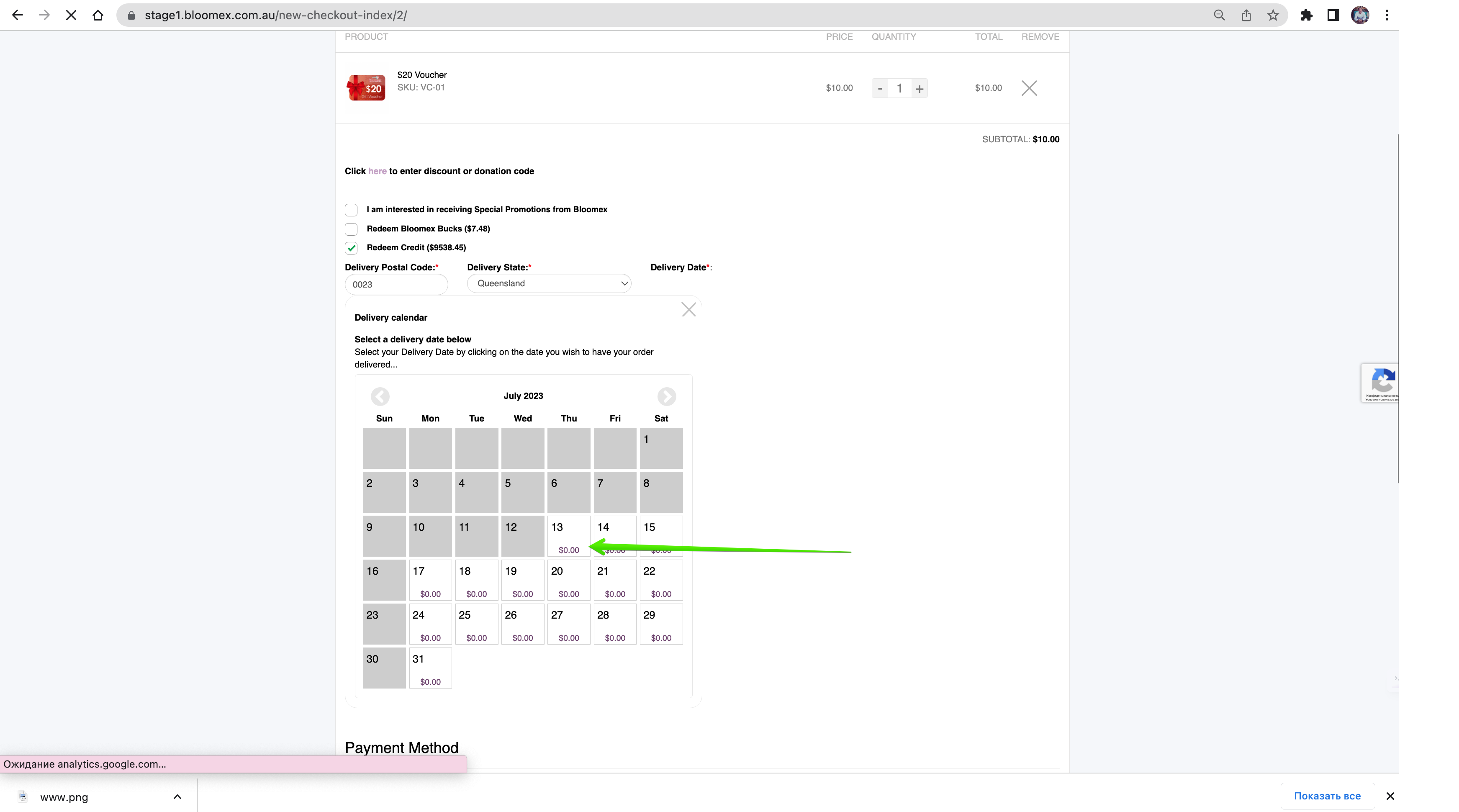Check Redeem Bloomex Bucks option
This screenshot has height=812, width=1459.
coord(351,229)
